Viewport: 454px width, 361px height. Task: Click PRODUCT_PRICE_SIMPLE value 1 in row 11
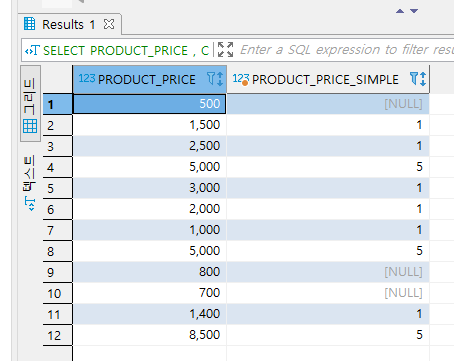tap(328, 314)
